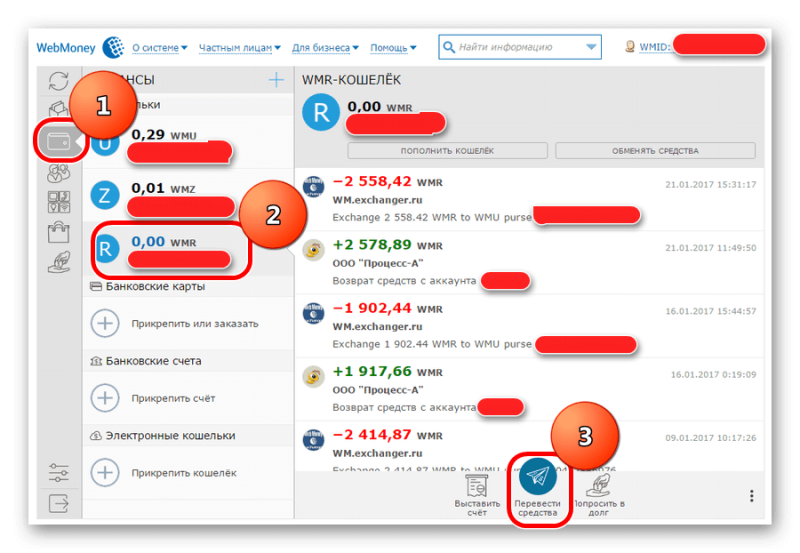Open the +1 917,66 WMR transaction
Screen dimensions: 800x553
click(x=530, y=389)
